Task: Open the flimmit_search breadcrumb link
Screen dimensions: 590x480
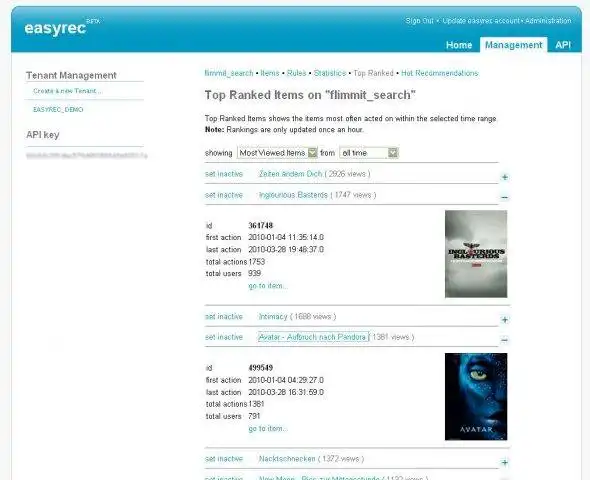Action: [229, 73]
